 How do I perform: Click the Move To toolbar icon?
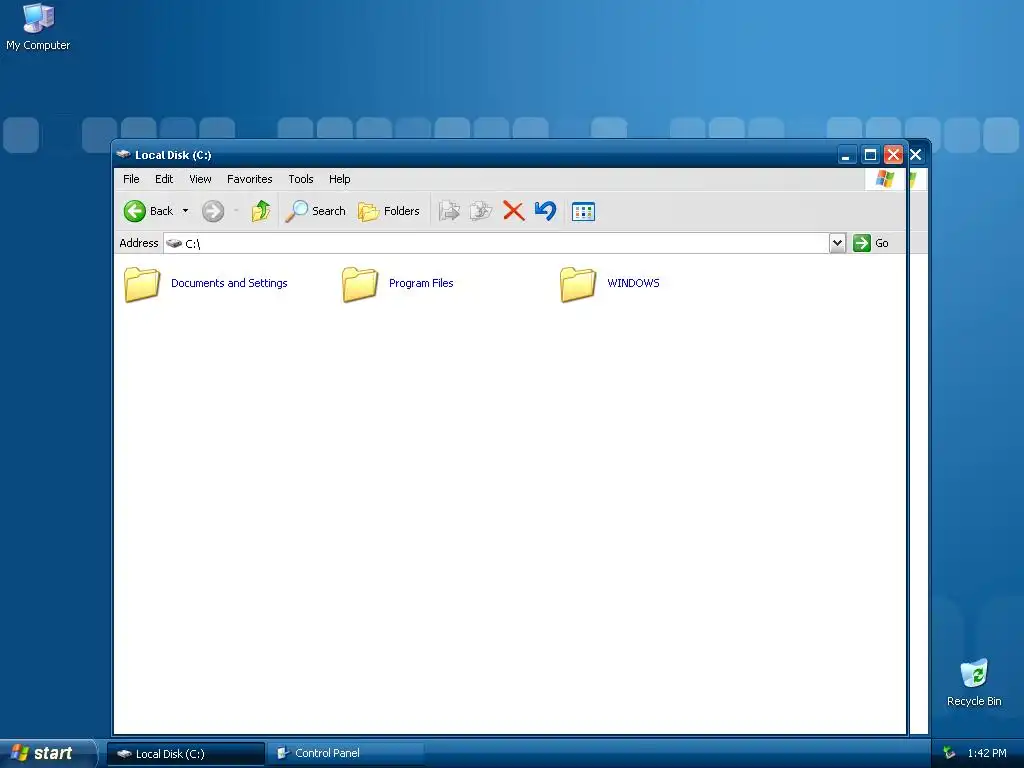click(x=449, y=211)
